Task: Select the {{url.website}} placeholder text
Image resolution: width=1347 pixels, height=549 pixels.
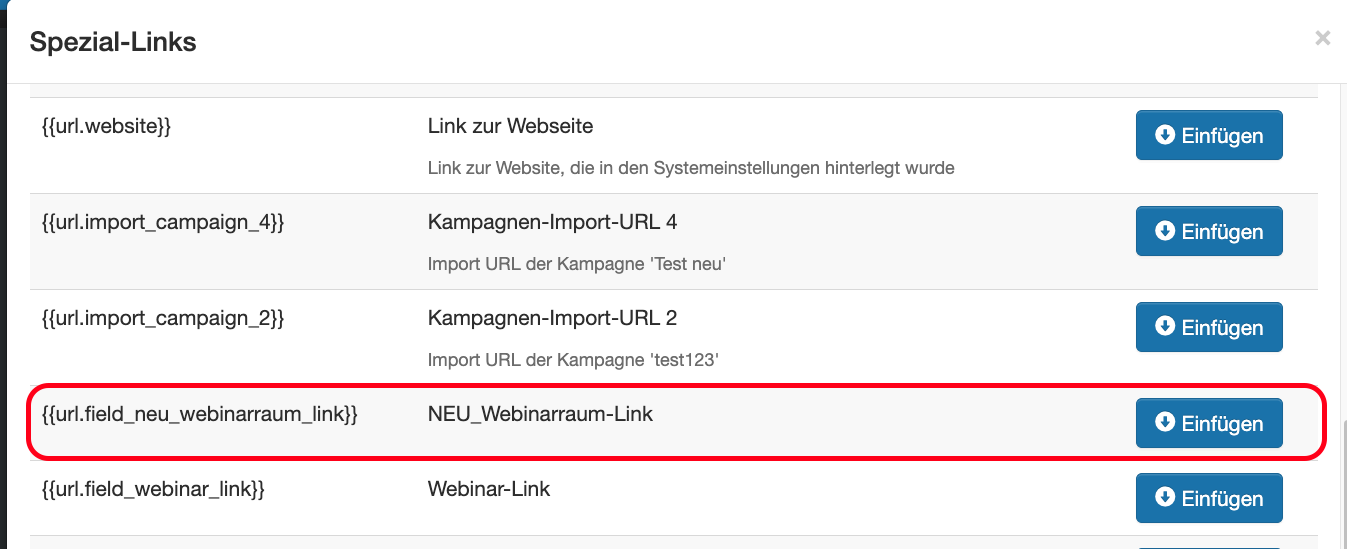Action: point(106,127)
